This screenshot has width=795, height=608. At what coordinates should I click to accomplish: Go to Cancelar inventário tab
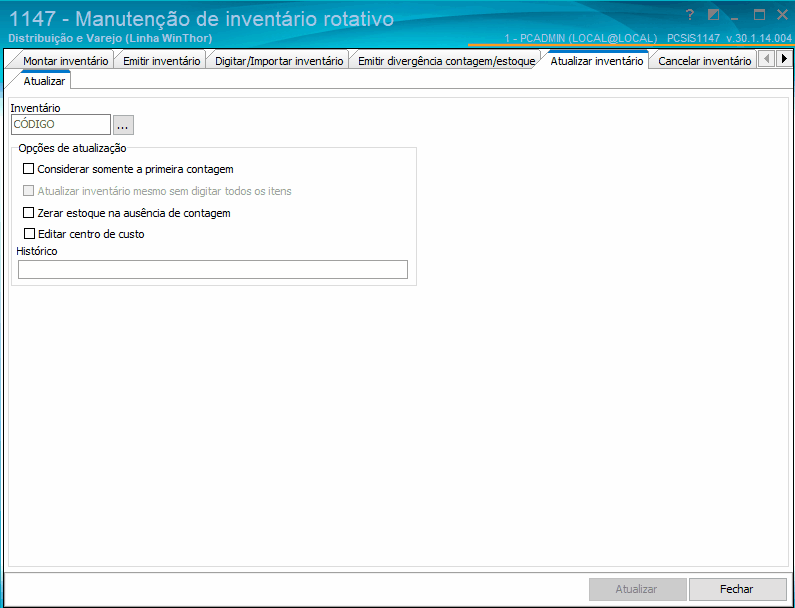click(x=705, y=61)
